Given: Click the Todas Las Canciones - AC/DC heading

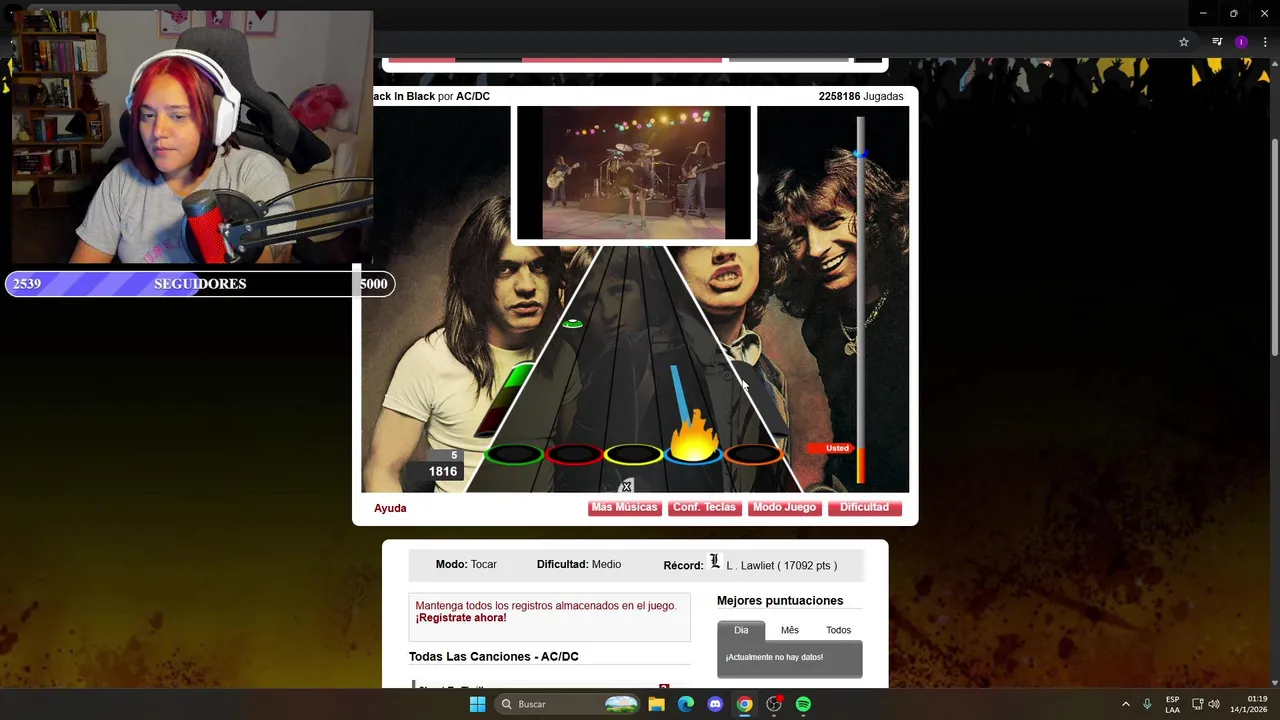Looking at the screenshot, I should pyautogui.click(x=494, y=656).
